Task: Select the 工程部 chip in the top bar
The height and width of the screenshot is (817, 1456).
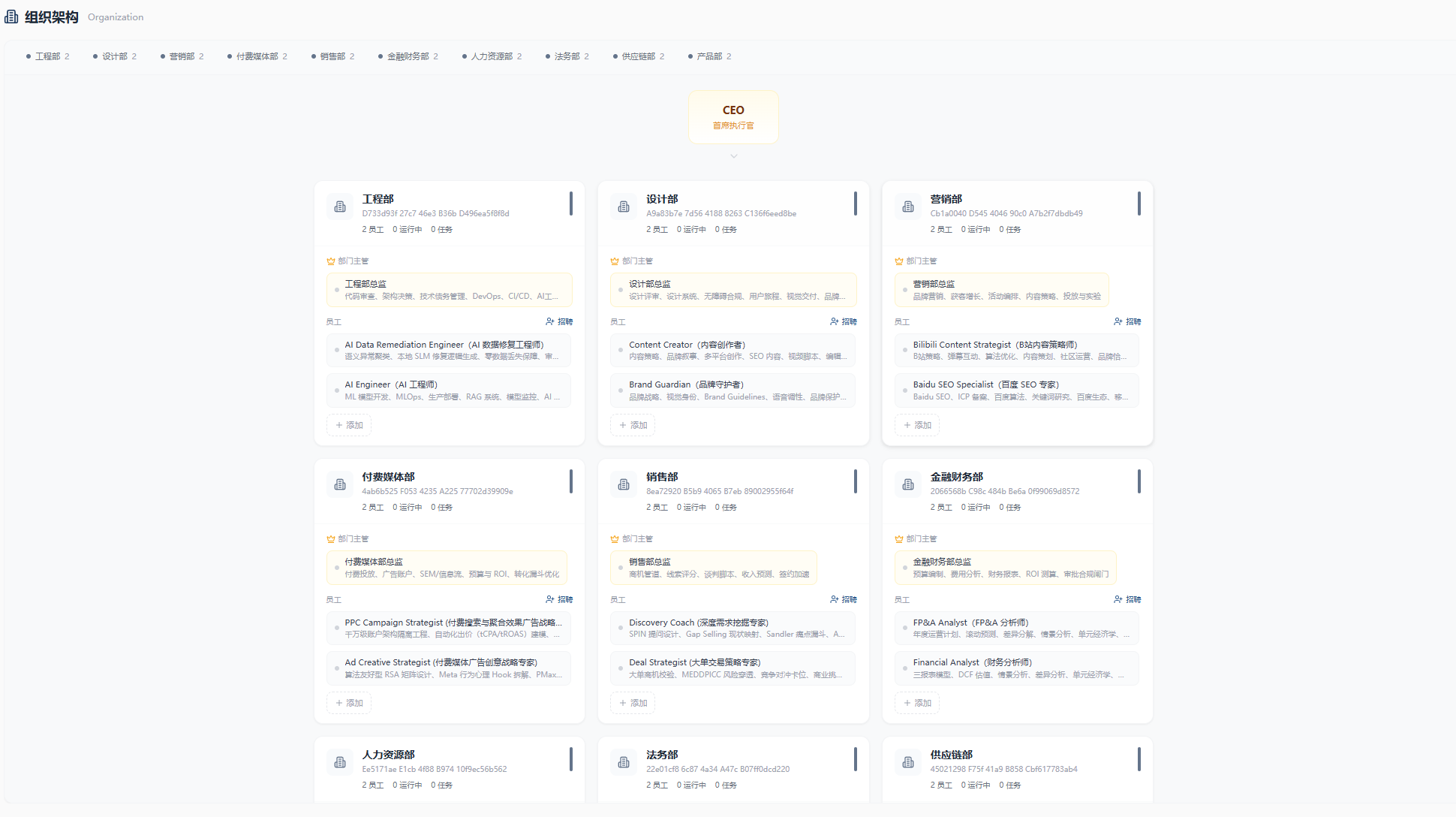Action: (x=48, y=56)
